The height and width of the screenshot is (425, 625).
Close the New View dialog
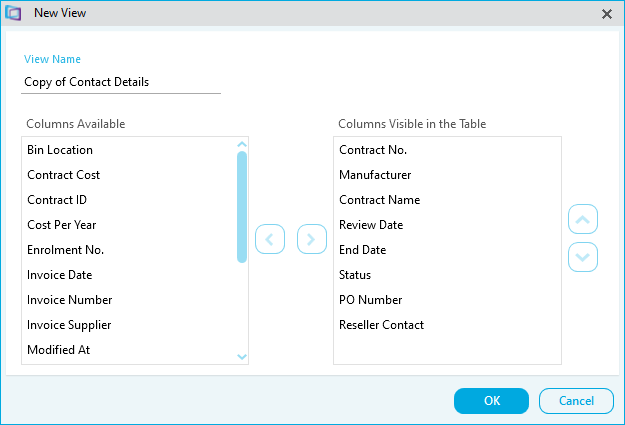(607, 14)
